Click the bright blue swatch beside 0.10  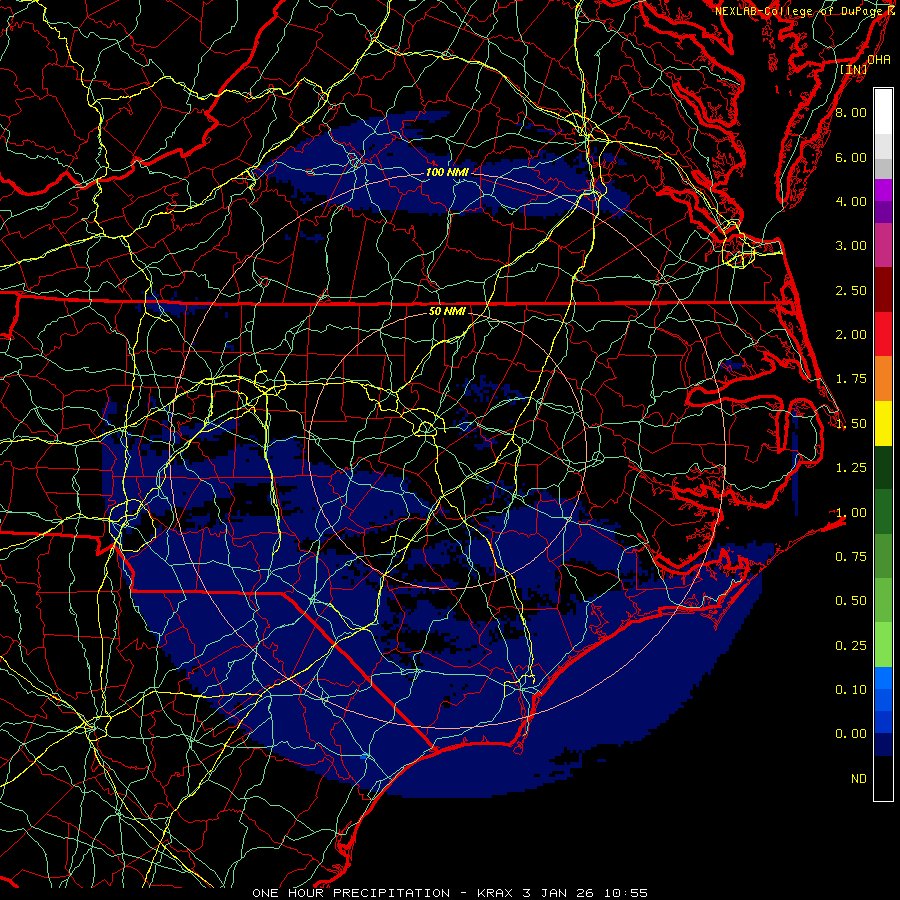(883, 678)
